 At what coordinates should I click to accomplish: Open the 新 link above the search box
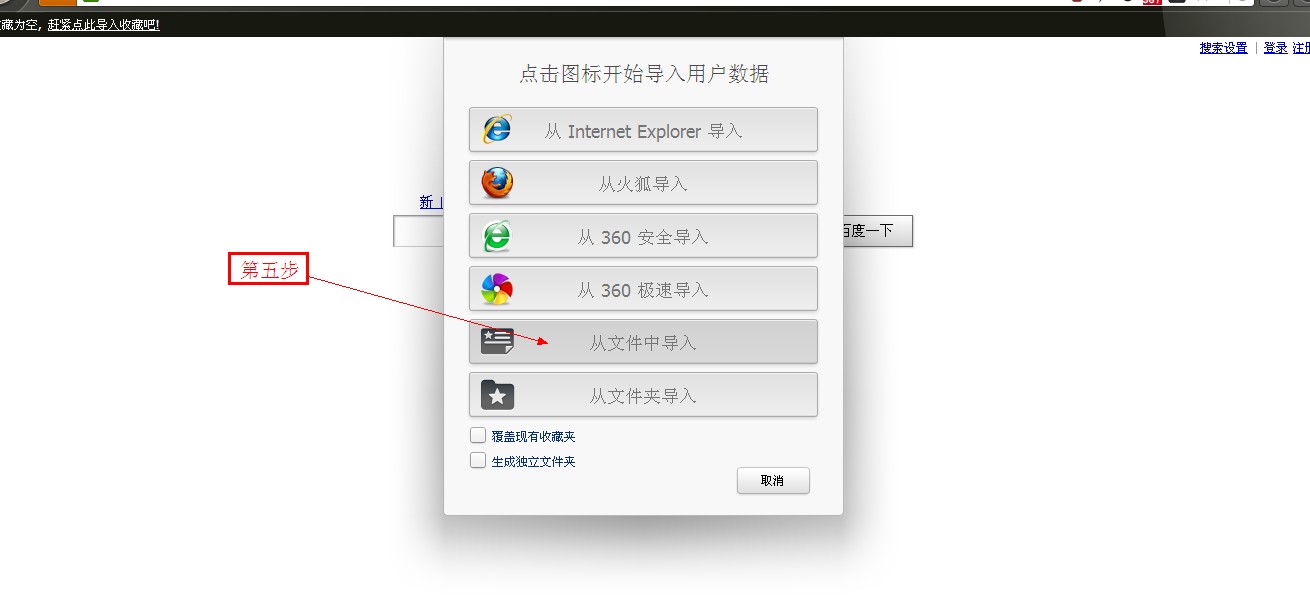(427, 202)
